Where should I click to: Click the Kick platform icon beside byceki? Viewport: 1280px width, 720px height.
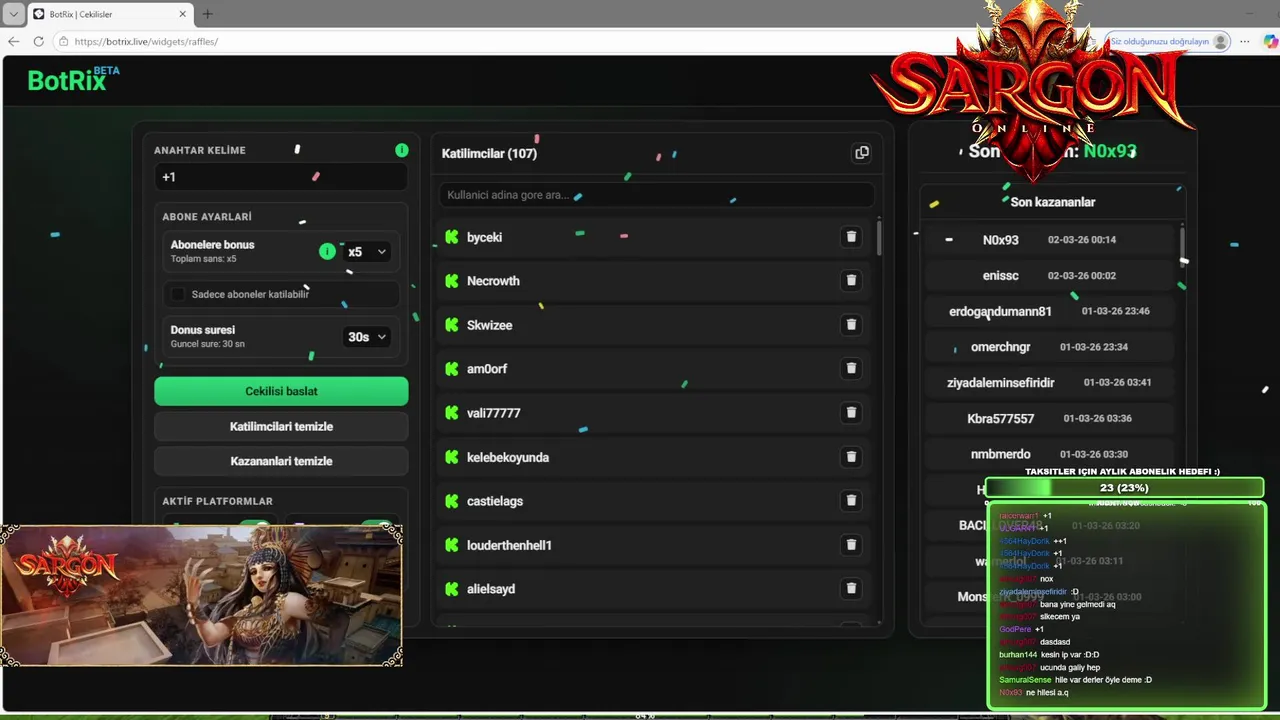452,237
